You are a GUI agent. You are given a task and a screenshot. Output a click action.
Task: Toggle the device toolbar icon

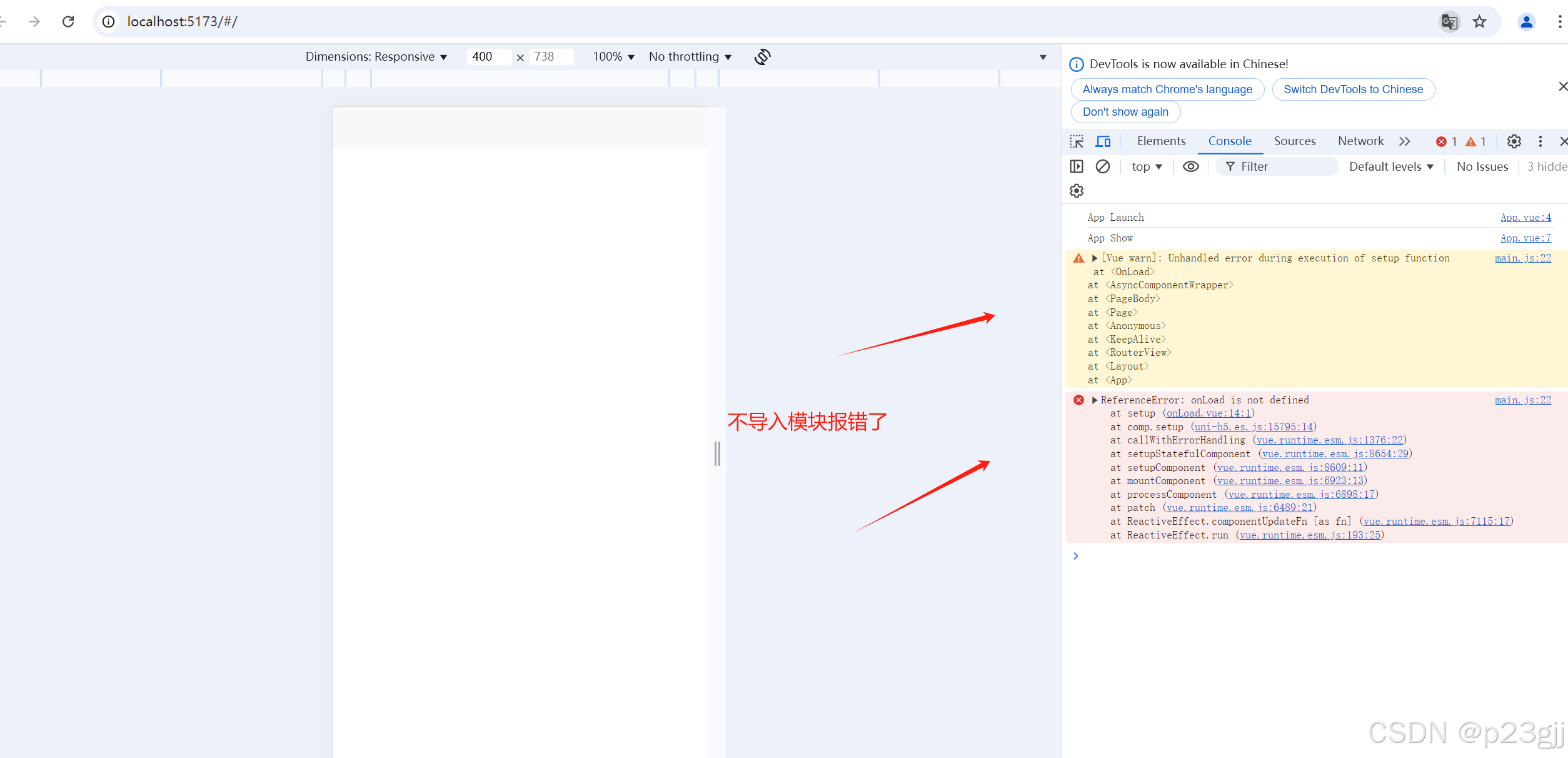(x=1103, y=141)
